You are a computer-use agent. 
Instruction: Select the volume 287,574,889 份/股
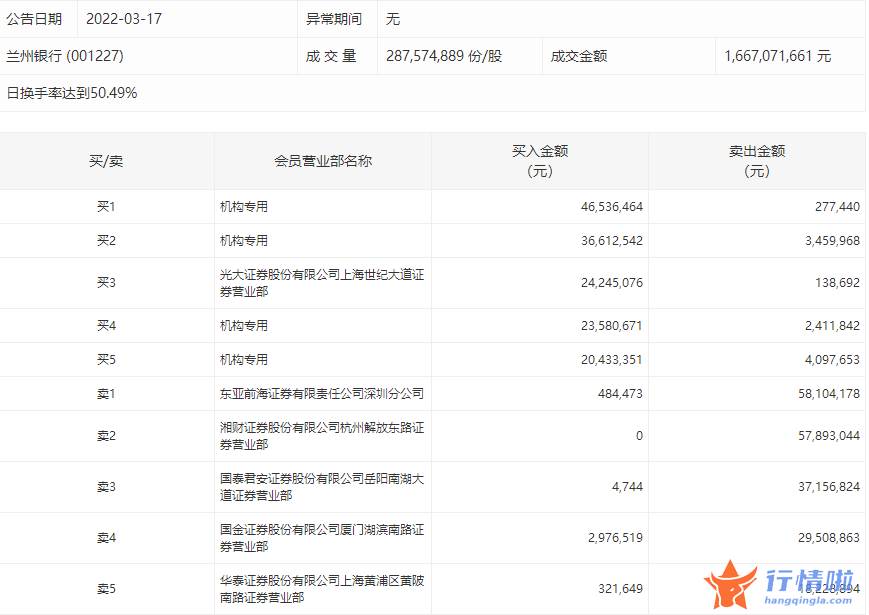point(444,56)
